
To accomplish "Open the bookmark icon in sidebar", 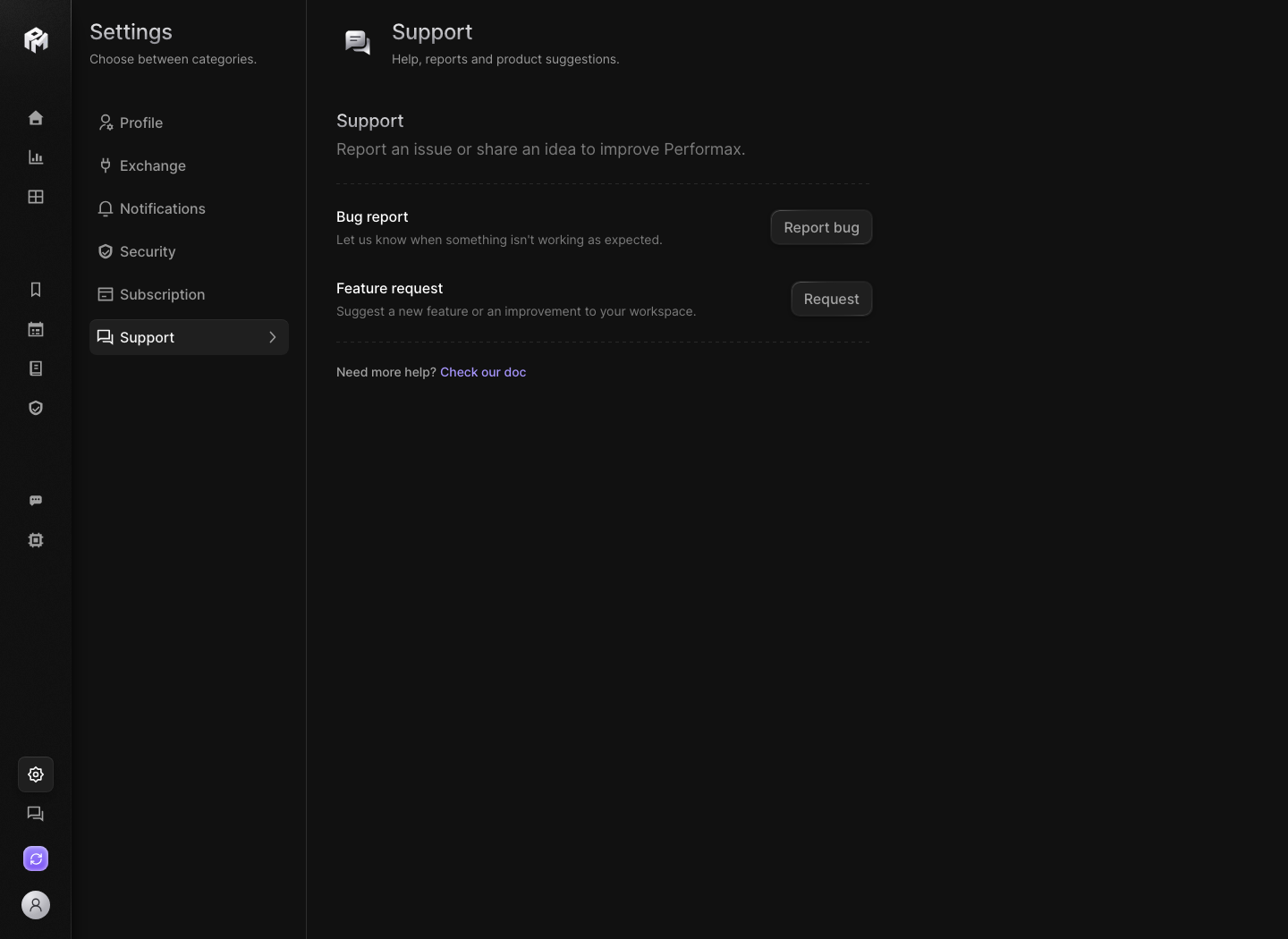I will (x=36, y=290).
